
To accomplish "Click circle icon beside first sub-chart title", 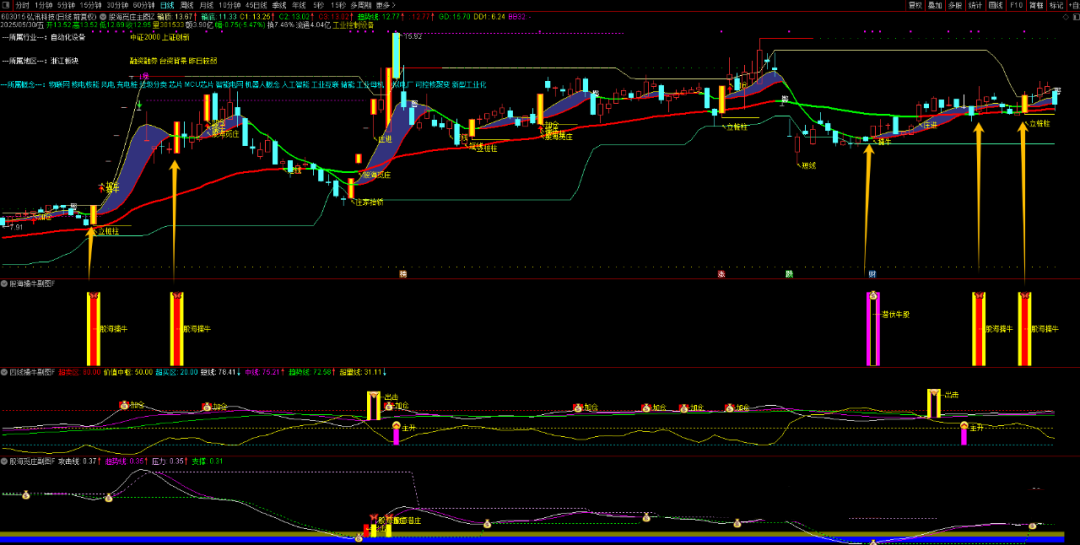I will [x=4, y=283].
